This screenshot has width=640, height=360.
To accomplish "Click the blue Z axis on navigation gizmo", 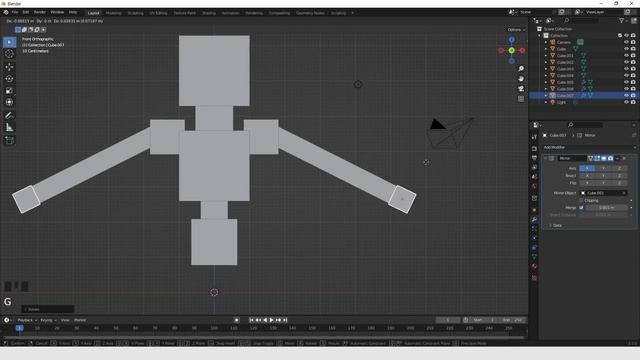I will [x=512, y=40].
